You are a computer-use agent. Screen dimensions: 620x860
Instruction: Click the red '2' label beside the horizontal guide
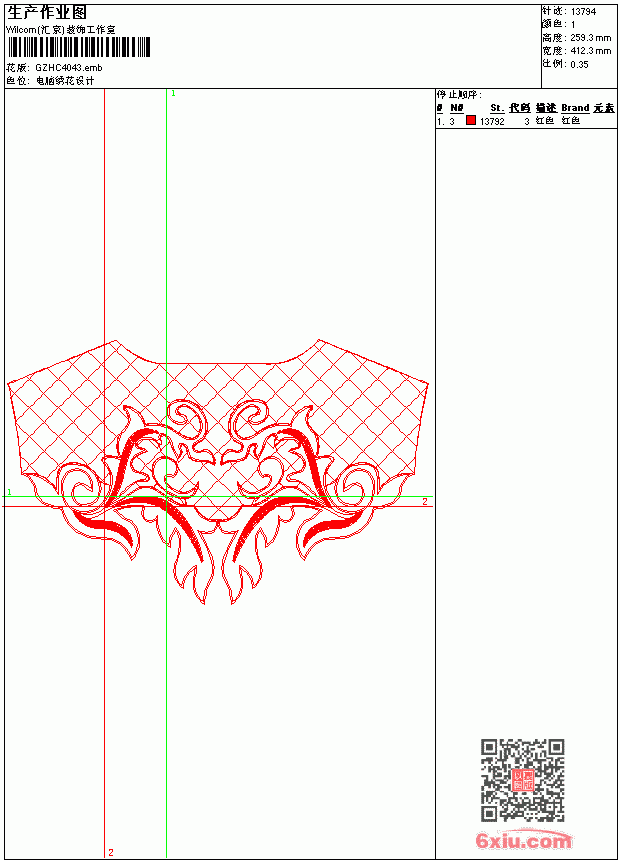tap(425, 501)
